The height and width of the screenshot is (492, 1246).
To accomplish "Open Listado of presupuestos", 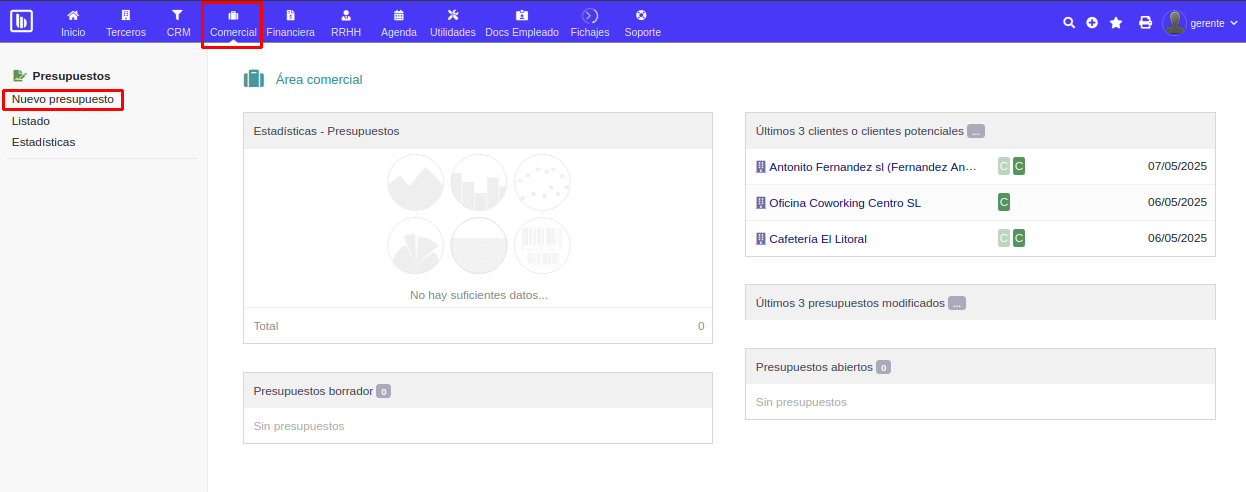I will 31,121.
